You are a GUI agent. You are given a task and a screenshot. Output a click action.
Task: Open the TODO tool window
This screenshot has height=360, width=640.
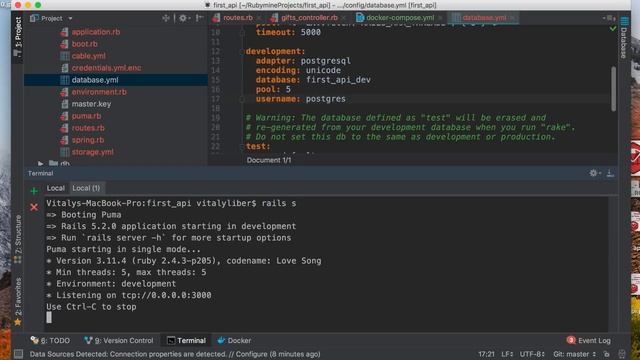point(51,340)
